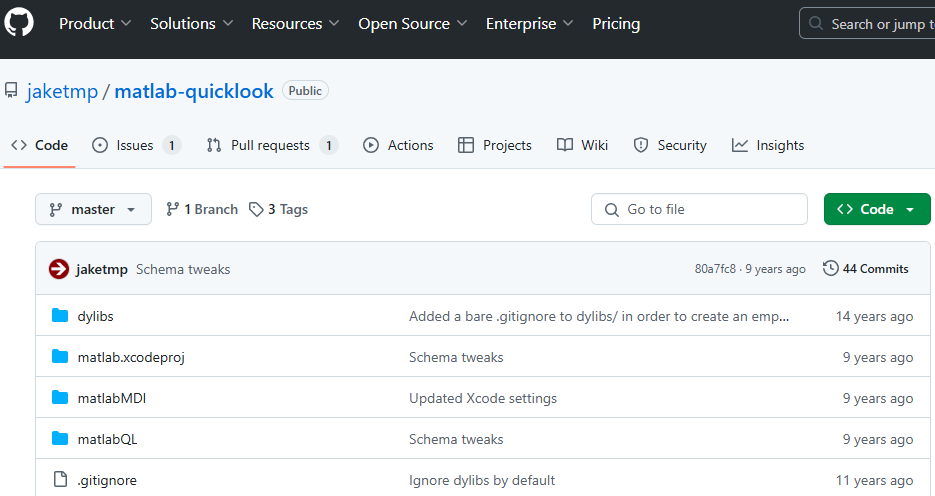This screenshot has height=496, width=935.
Task: Expand the Product menu
Action: pos(96,23)
